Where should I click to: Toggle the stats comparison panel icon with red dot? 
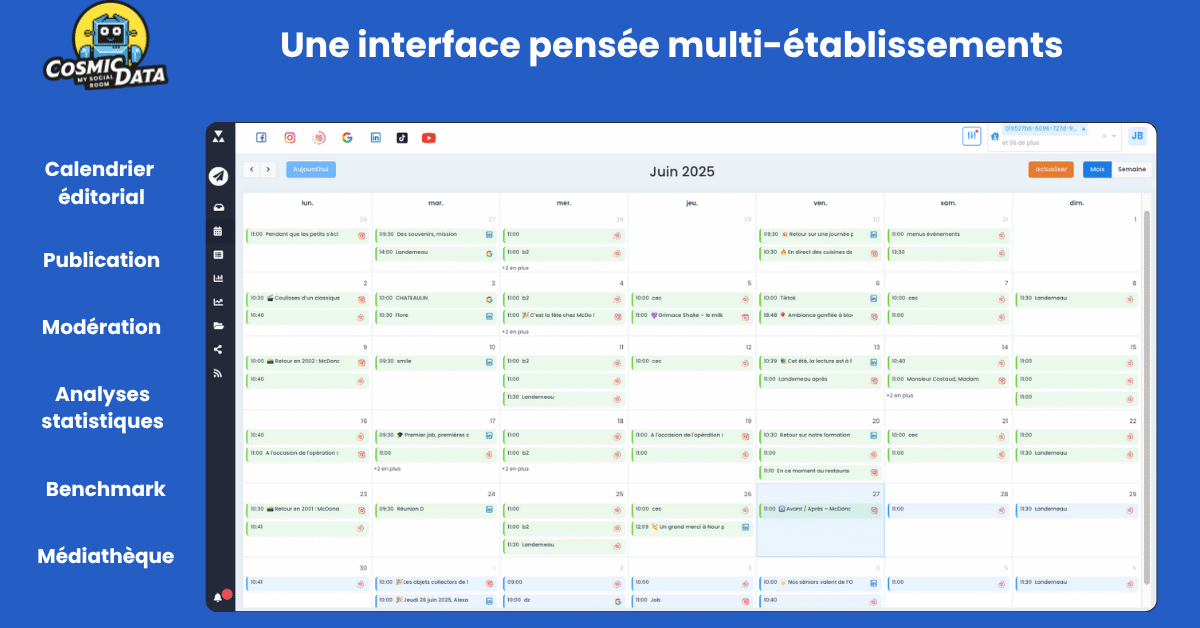971,135
